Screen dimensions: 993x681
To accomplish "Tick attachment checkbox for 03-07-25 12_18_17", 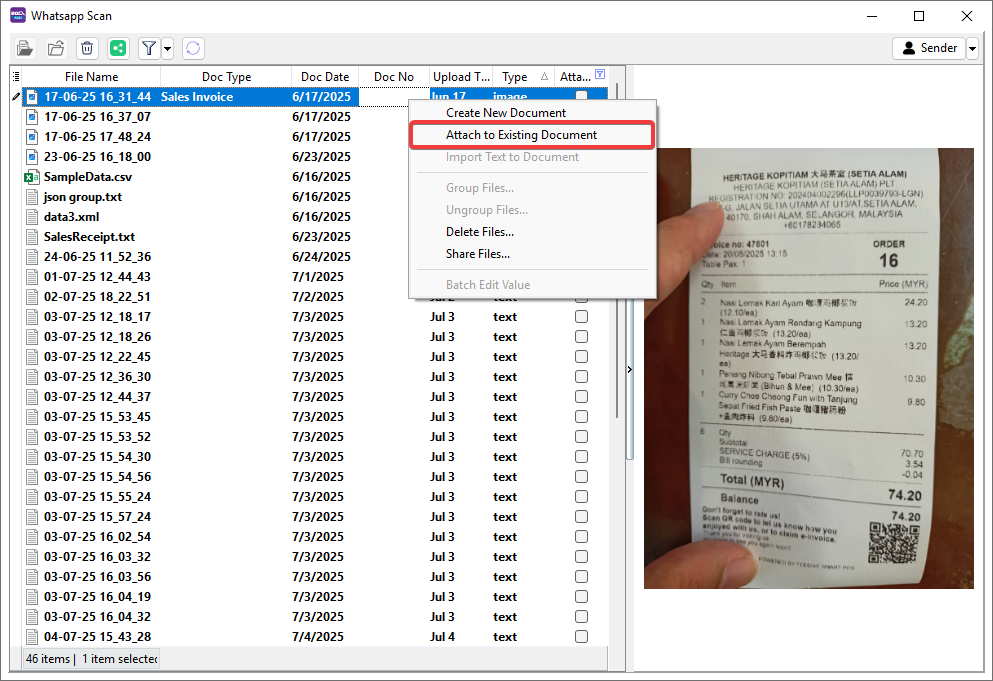I will click(581, 317).
